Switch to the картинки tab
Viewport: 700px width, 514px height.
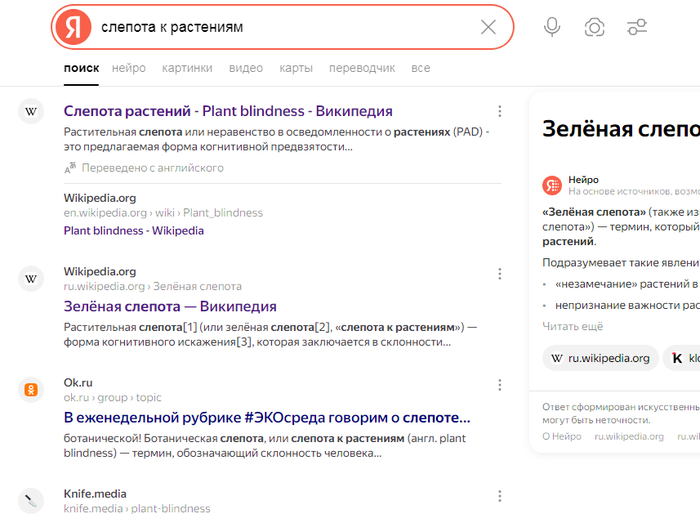(187, 68)
